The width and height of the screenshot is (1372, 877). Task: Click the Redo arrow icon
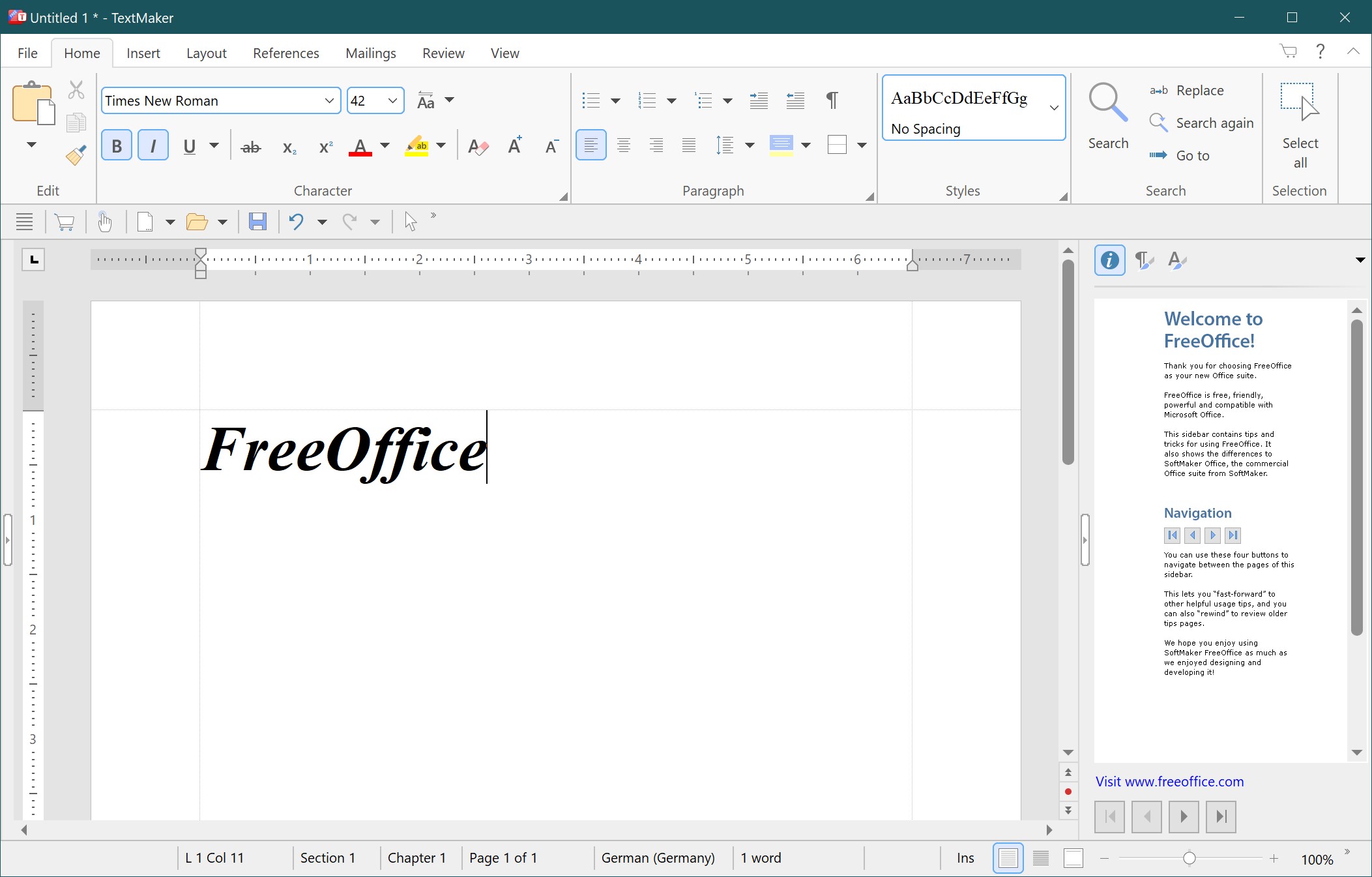(x=350, y=222)
